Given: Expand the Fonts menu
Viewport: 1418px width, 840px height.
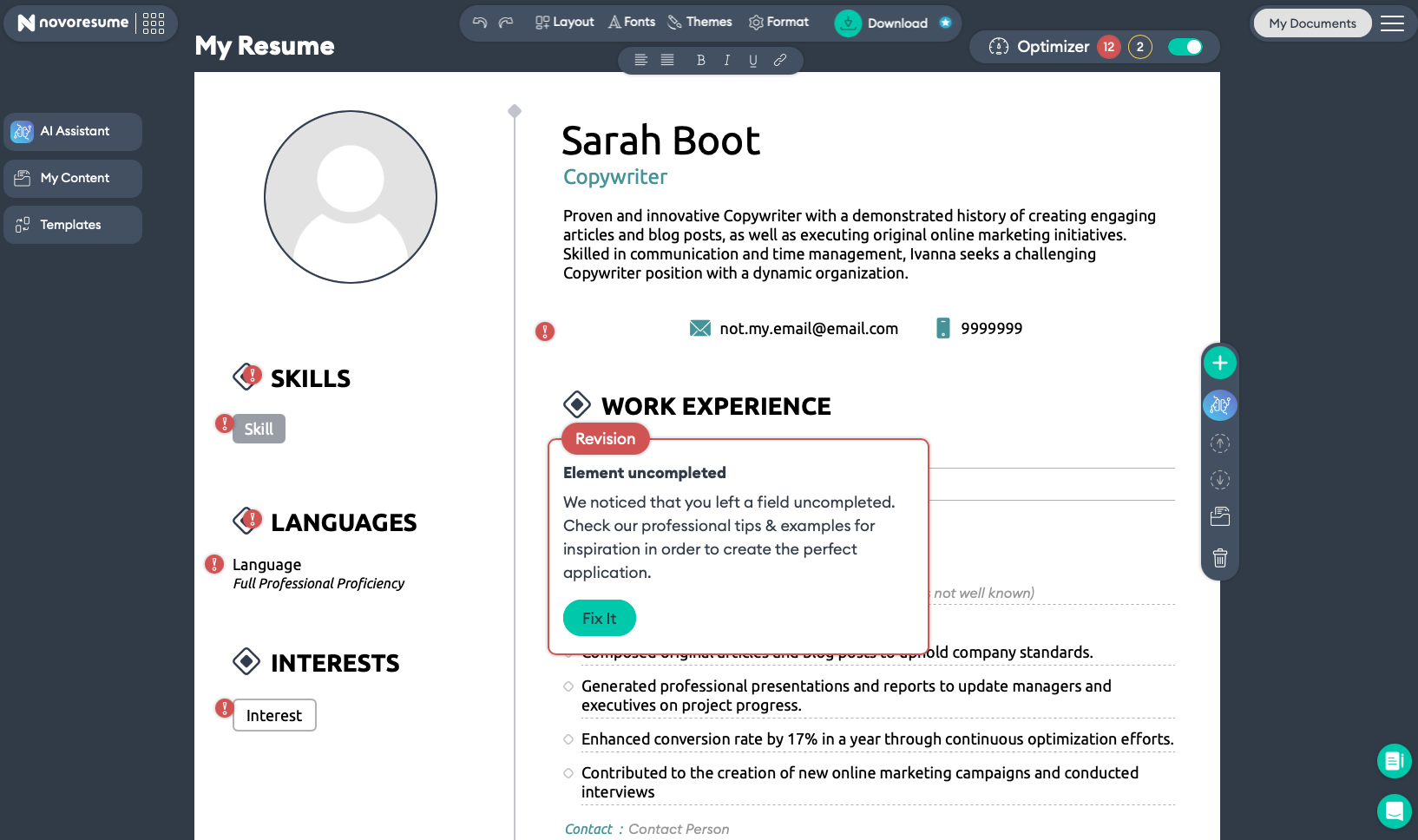Looking at the screenshot, I should [632, 23].
